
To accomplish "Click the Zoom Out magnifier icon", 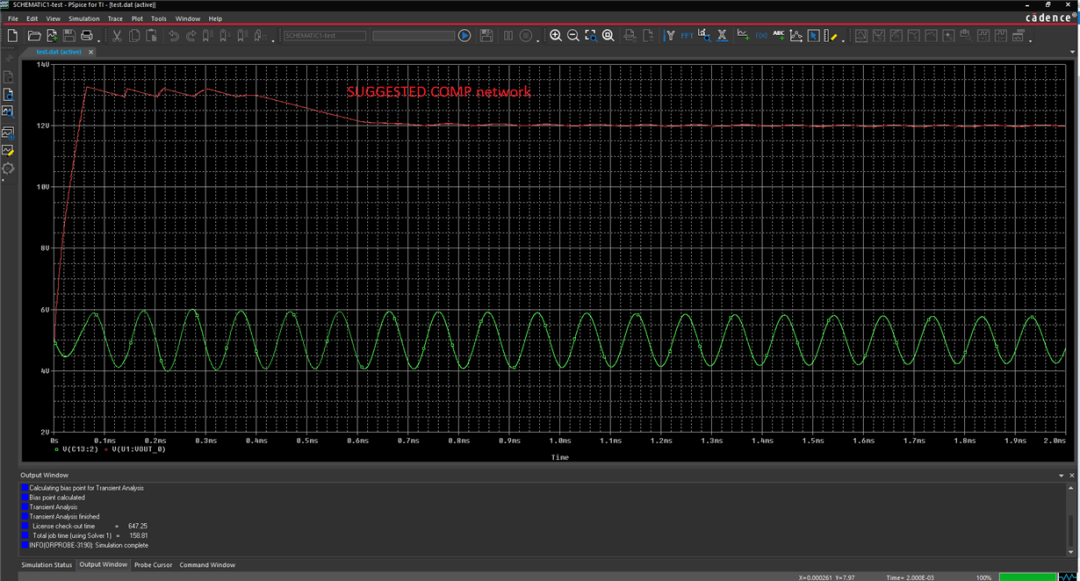I will (573, 35).
